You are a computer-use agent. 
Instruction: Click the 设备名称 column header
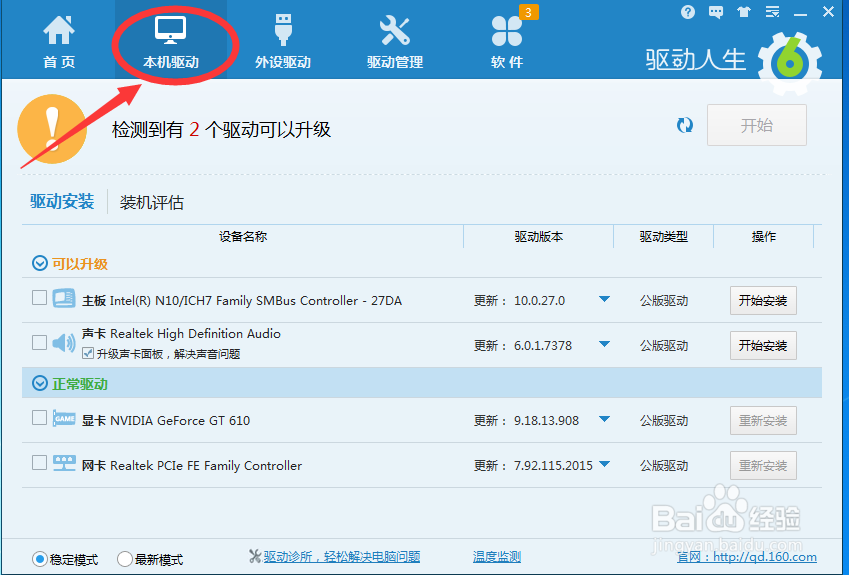[x=243, y=237]
